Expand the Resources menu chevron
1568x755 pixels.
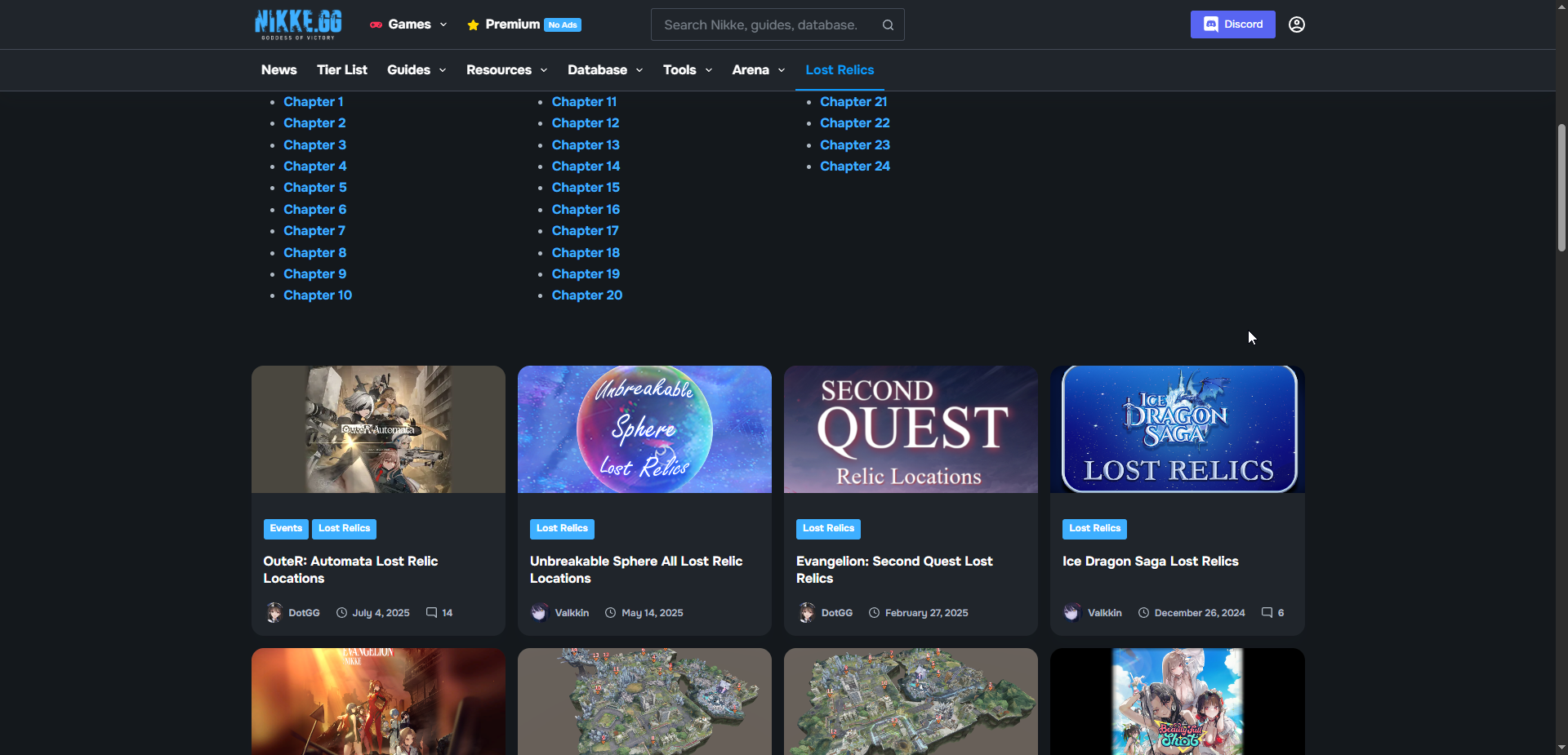[544, 71]
